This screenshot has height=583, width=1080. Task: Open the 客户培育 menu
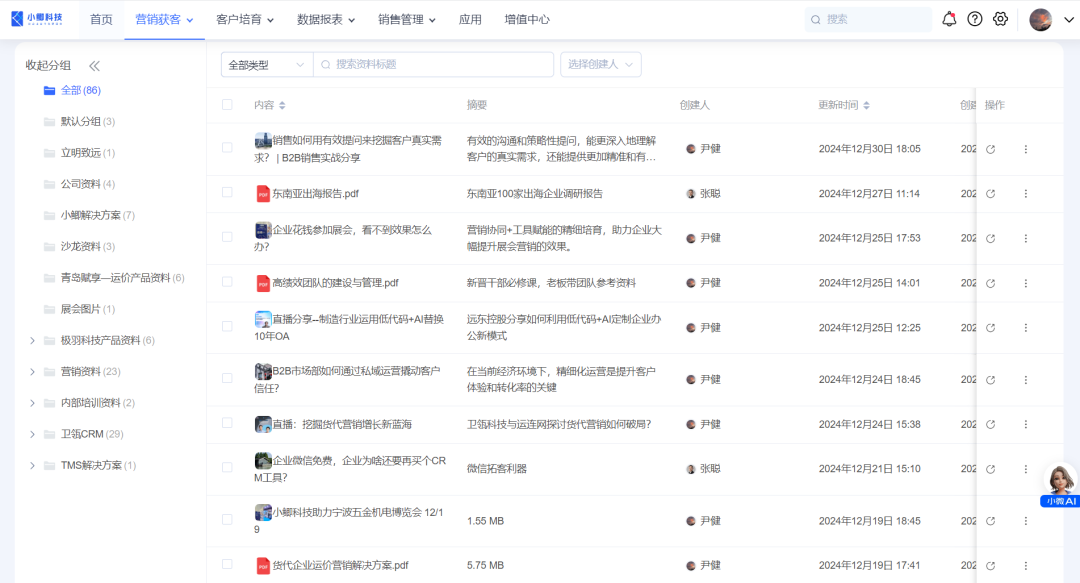(x=244, y=20)
